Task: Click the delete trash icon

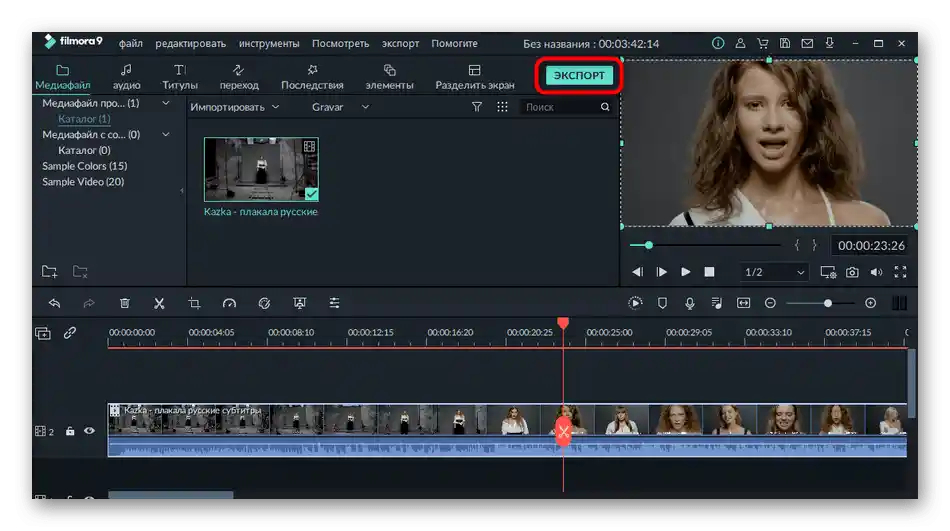Action: [x=124, y=303]
